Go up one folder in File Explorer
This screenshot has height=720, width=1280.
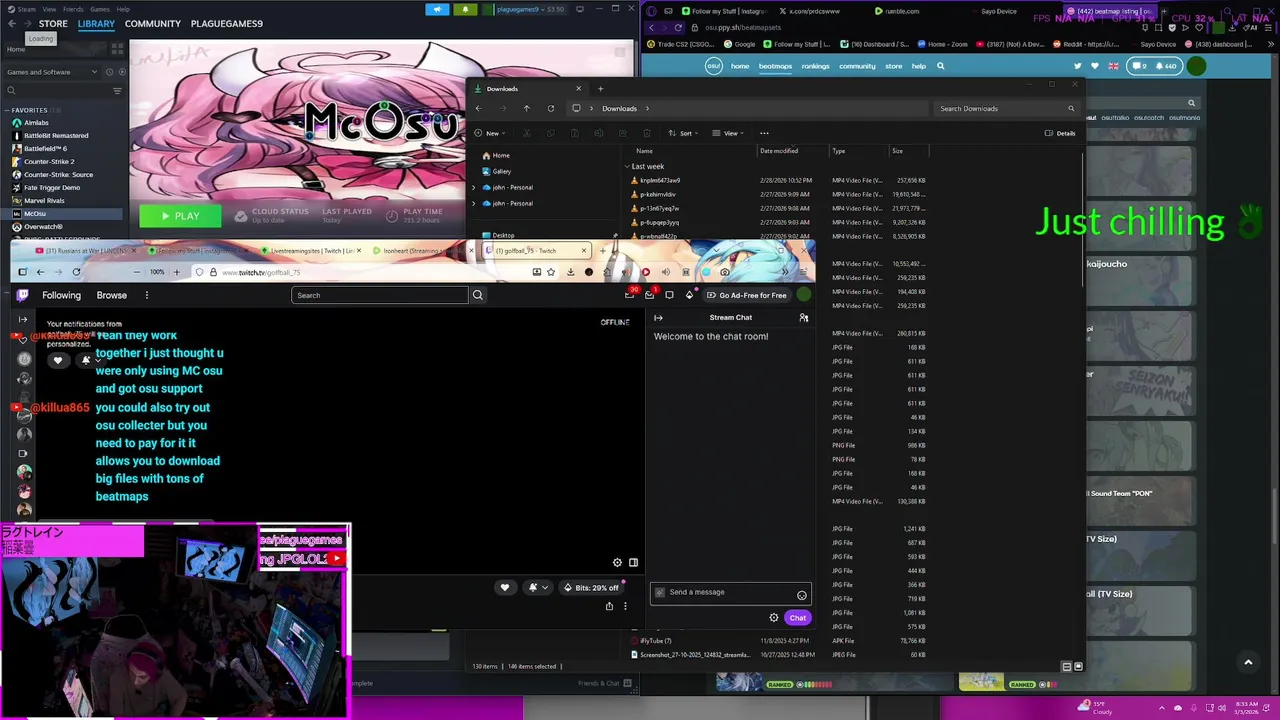[526, 108]
